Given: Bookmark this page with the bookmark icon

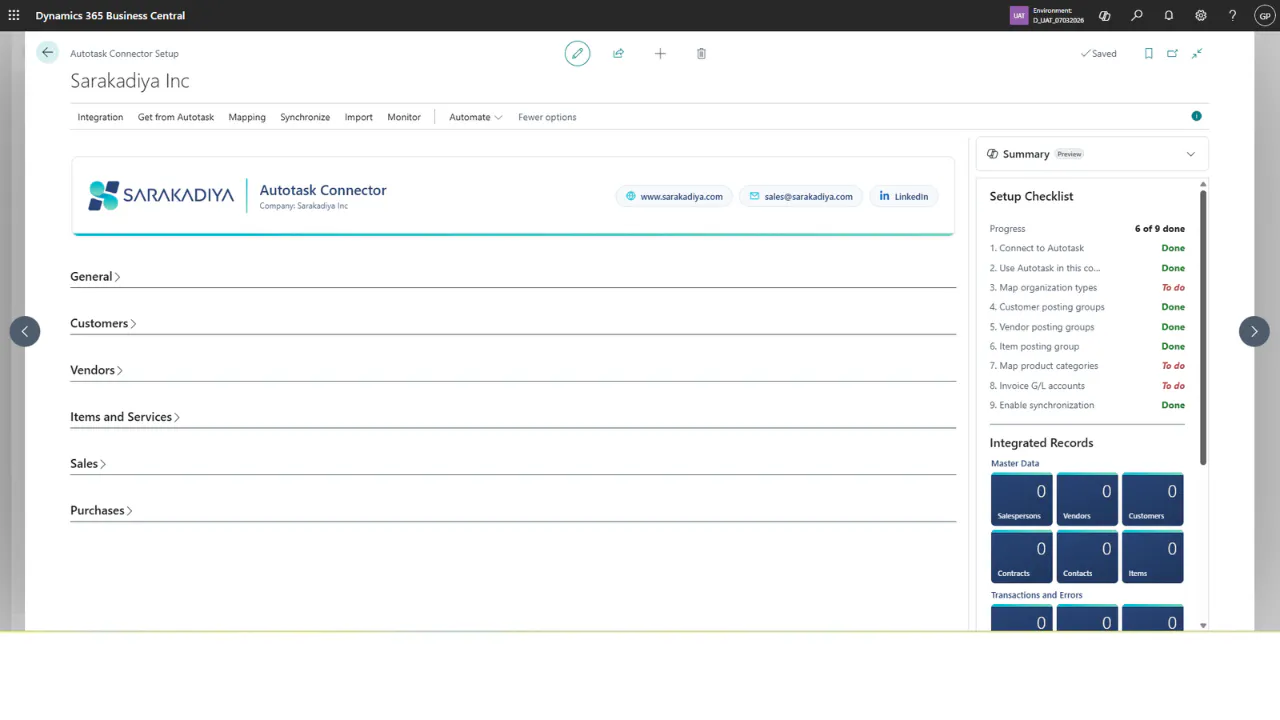Looking at the screenshot, I should pyautogui.click(x=1148, y=53).
